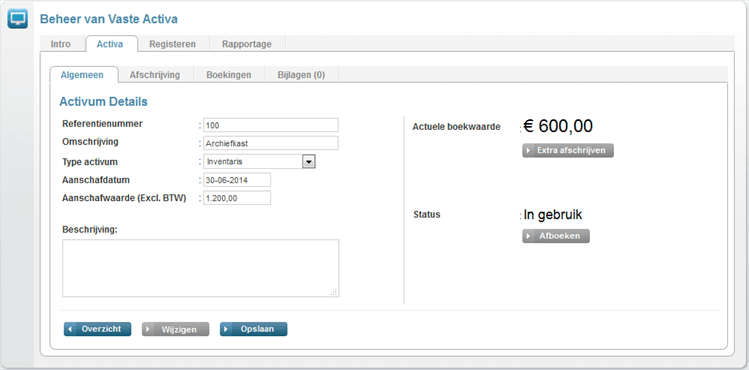Click the Extra afschrijven button
Image resolution: width=749 pixels, height=370 pixels.
coord(567,150)
